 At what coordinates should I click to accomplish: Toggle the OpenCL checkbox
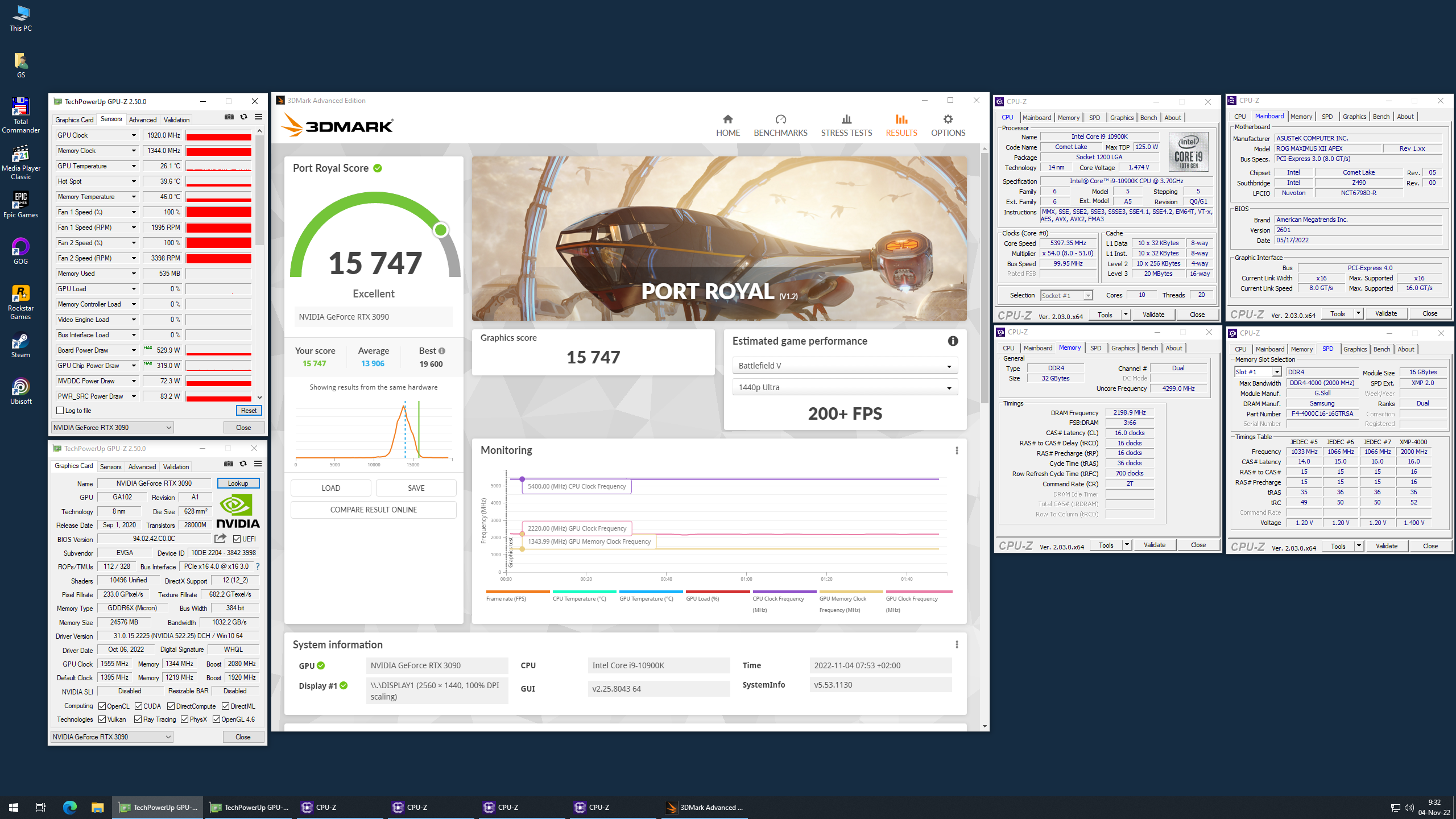102,706
